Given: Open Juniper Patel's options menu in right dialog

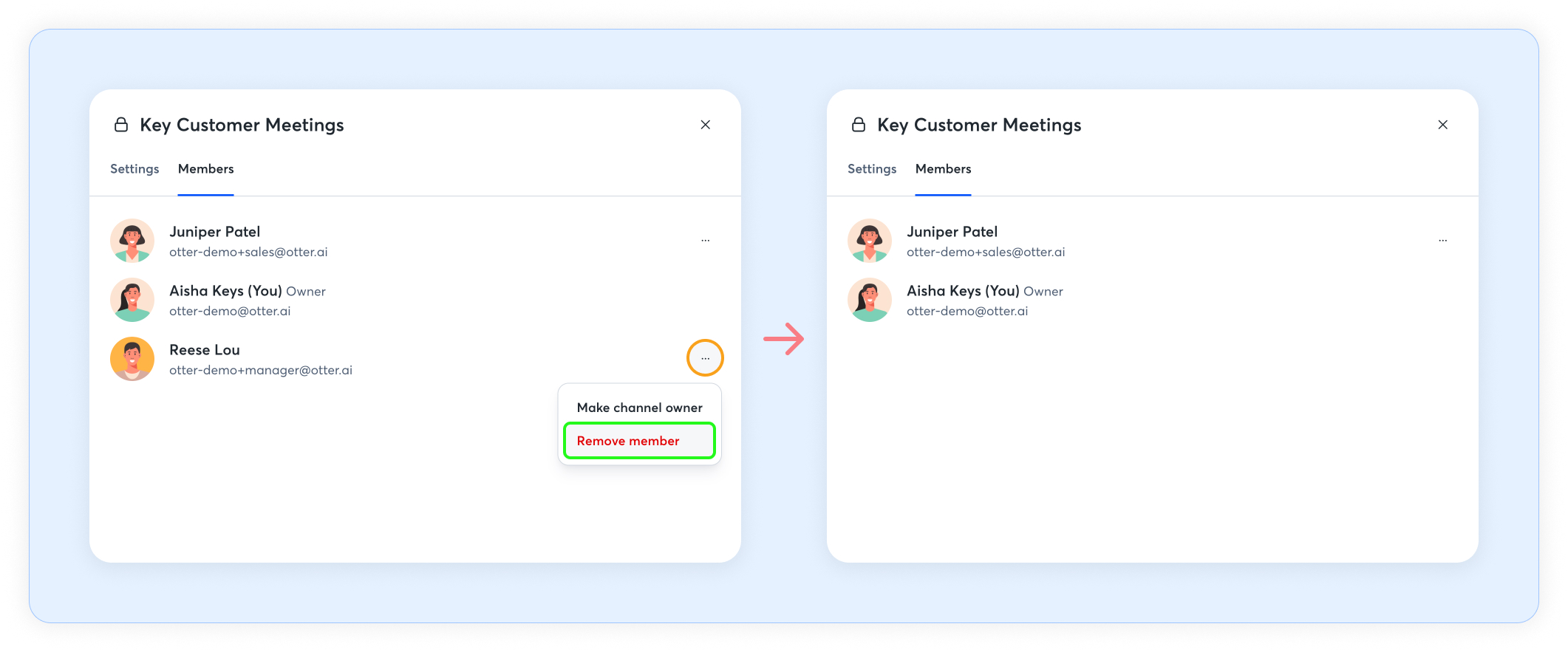Looking at the screenshot, I should coord(1442,241).
